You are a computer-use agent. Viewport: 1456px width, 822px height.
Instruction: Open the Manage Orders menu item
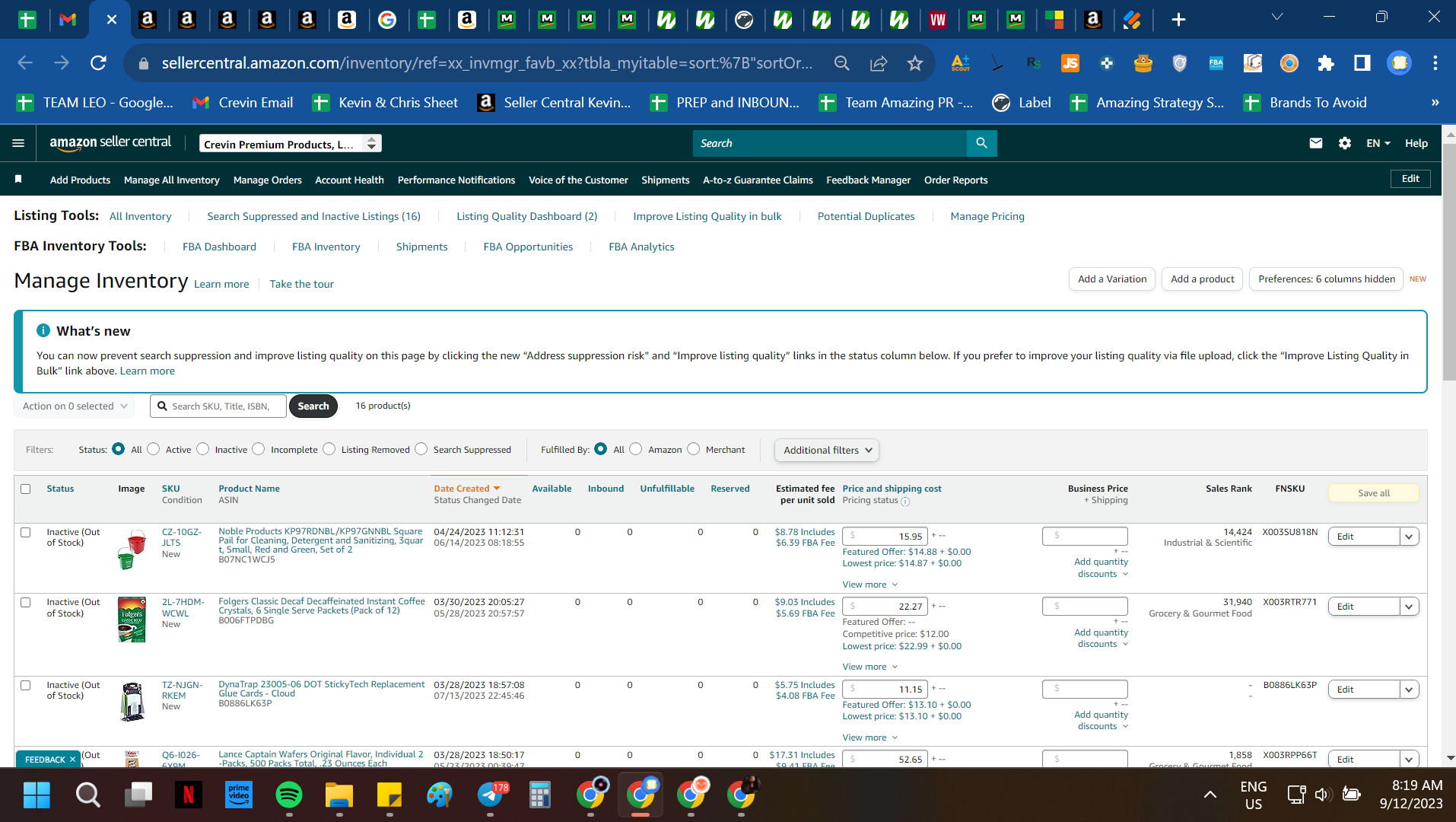pos(268,180)
